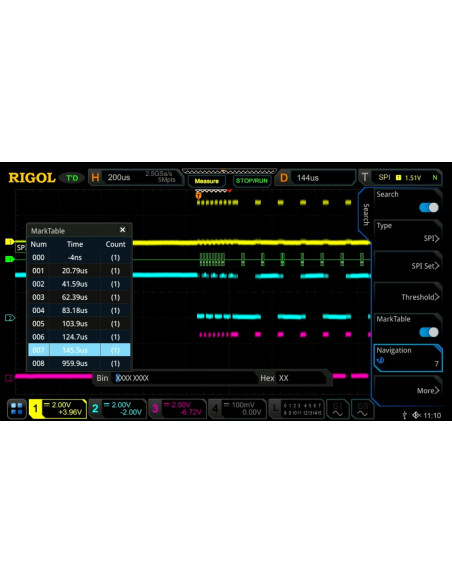Select MarkTable row 003 at 62.39us

79,297
